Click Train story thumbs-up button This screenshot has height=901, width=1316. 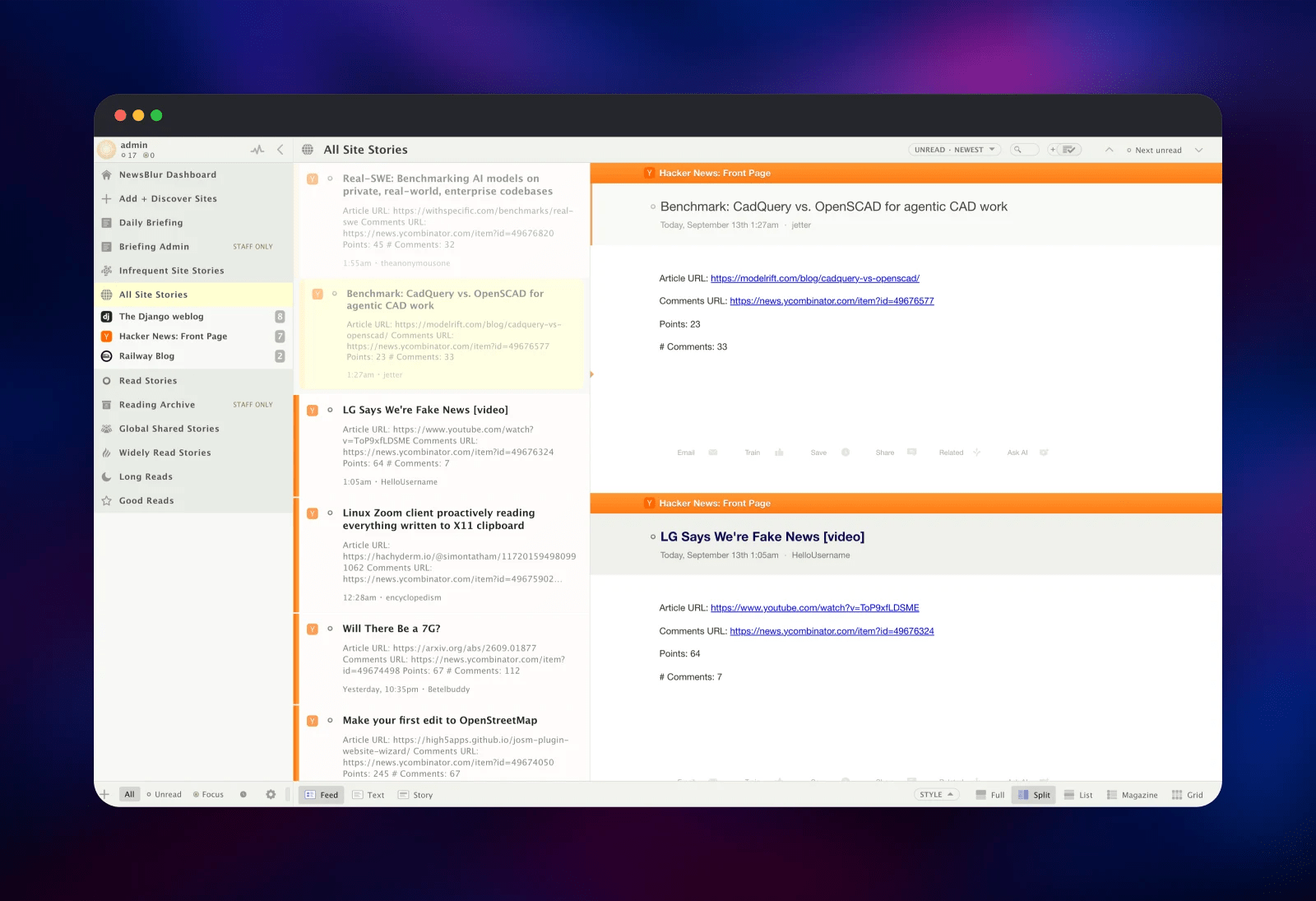point(763,453)
